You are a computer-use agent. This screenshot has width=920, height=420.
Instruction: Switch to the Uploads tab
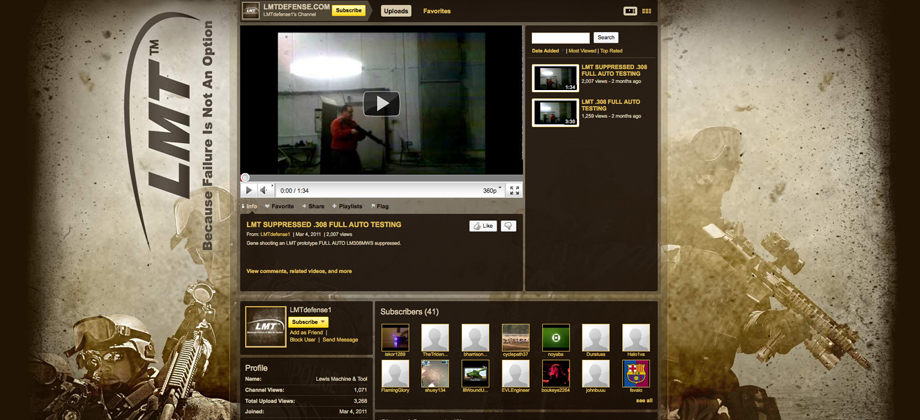(x=396, y=11)
